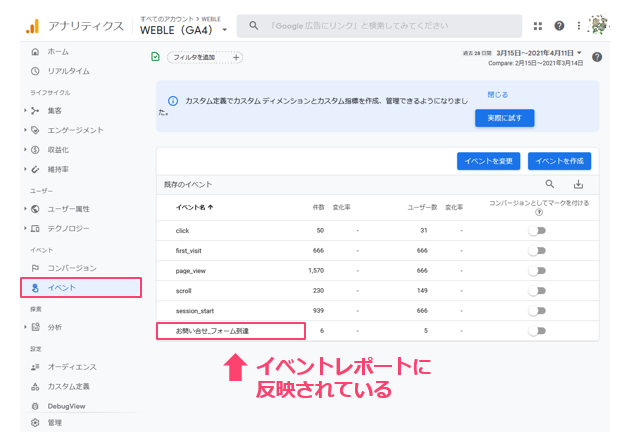Click the テクノロジー devices icon
This screenshot has width=625, height=438.
click(35, 228)
